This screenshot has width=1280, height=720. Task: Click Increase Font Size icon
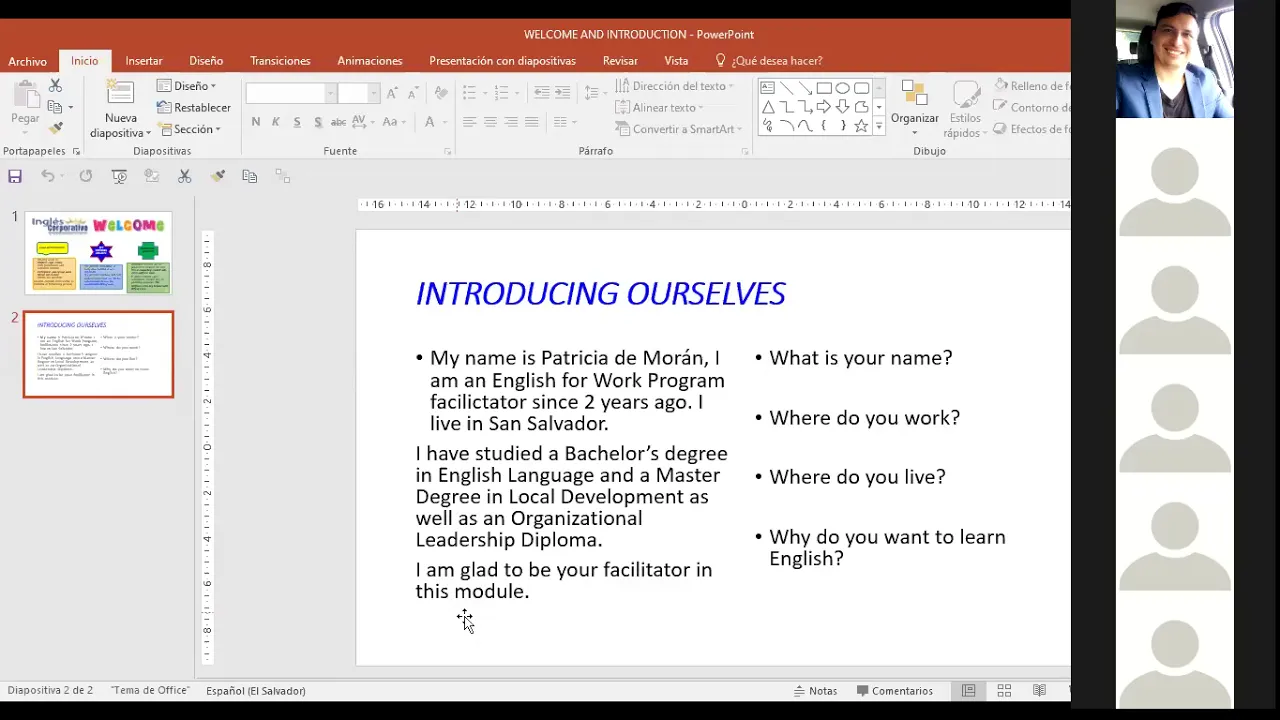tap(392, 93)
